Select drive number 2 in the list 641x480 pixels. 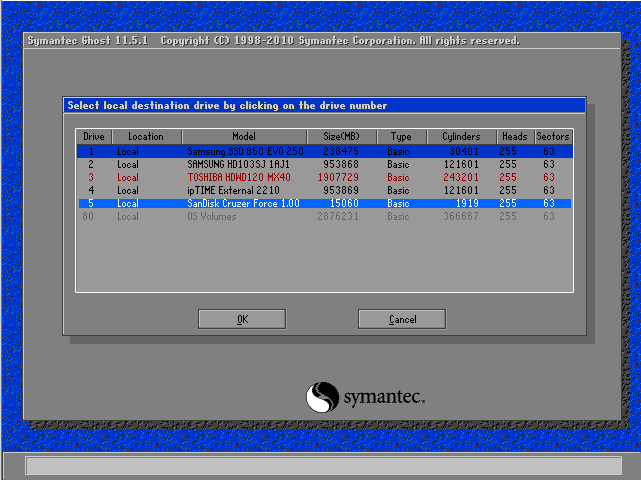91,164
